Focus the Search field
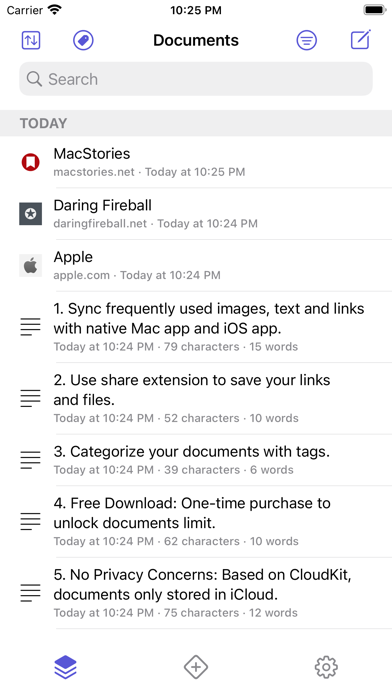 click(x=196, y=79)
